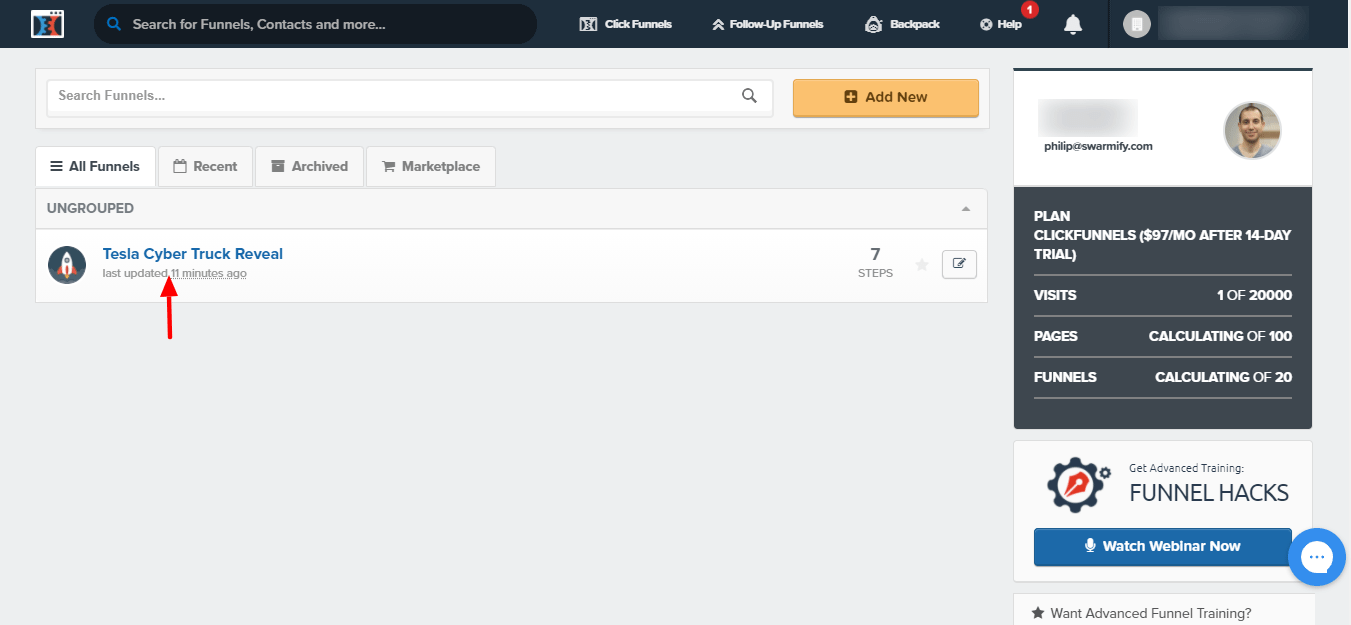Click the Add New button
Viewport: 1351px width, 625px height.
pyautogui.click(x=886, y=97)
